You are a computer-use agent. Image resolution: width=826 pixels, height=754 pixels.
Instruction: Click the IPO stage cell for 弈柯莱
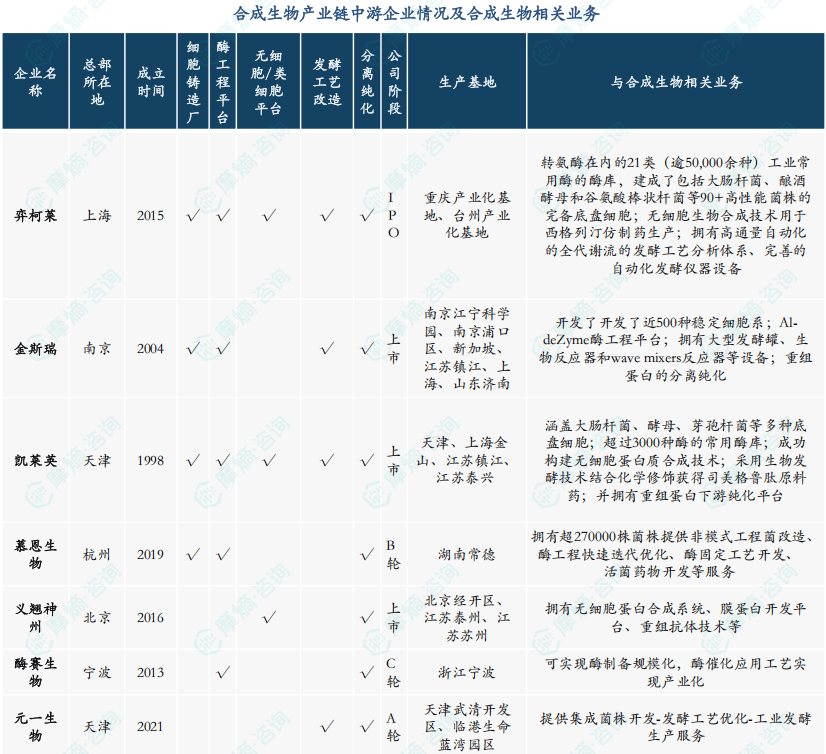(393, 215)
